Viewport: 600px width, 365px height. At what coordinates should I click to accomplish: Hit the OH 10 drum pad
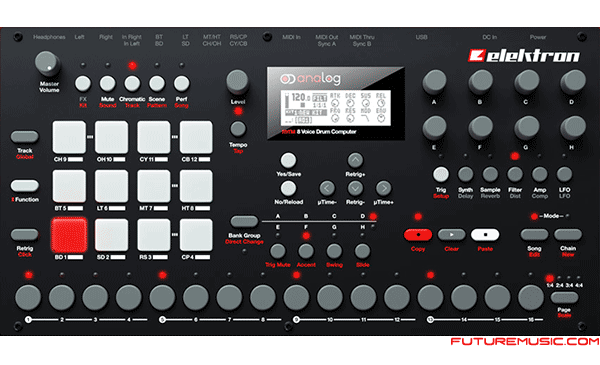point(111,137)
